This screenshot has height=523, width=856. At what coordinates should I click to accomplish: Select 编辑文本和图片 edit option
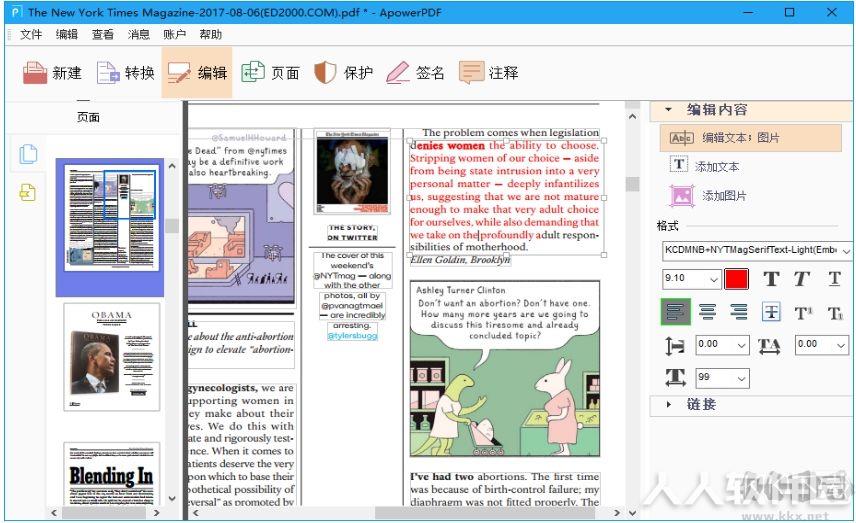(751, 138)
